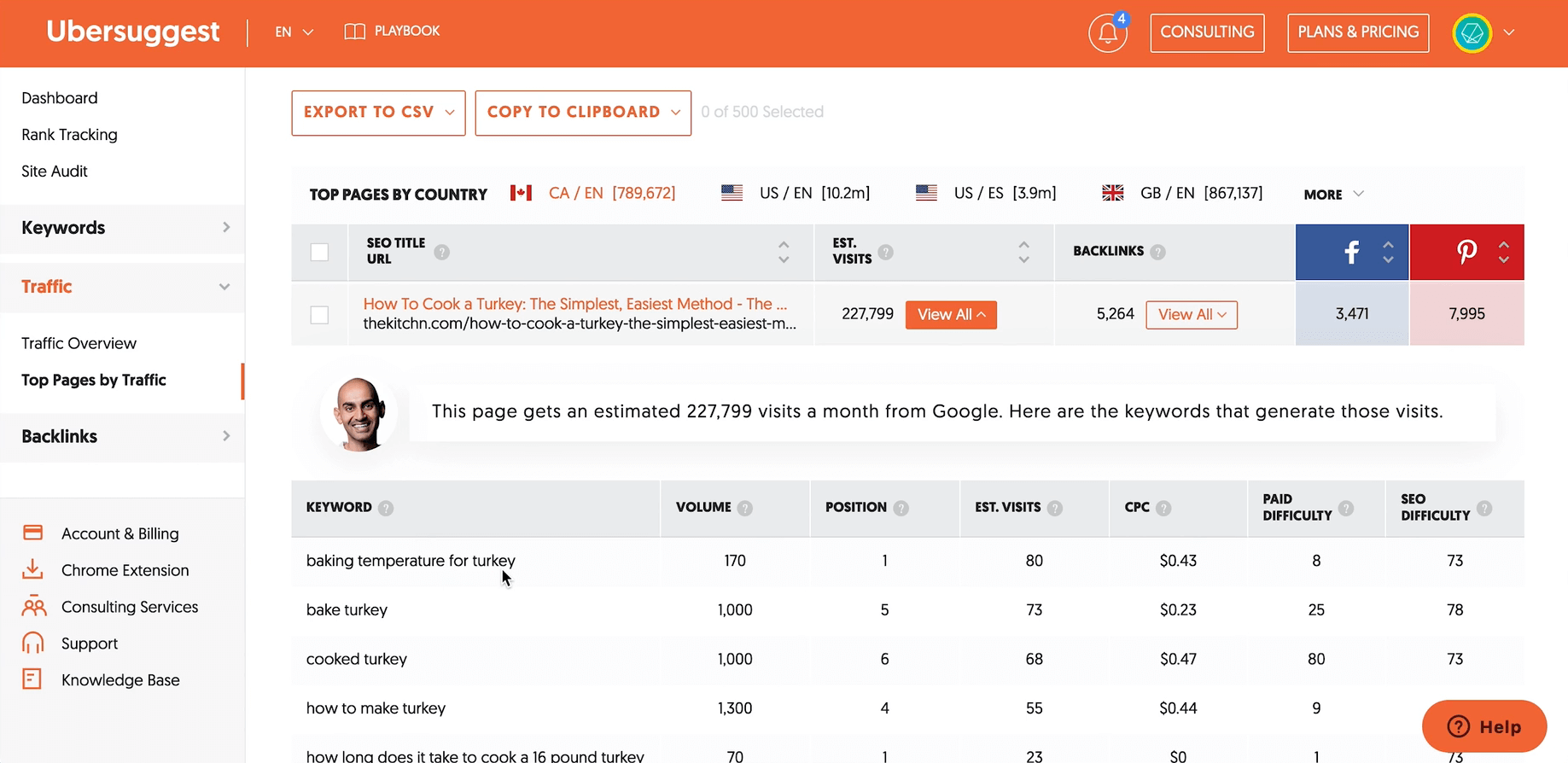The height and width of the screenshot is (763, 1568).
Task: Check the box for the turkey article row
Action: [319, 314]
